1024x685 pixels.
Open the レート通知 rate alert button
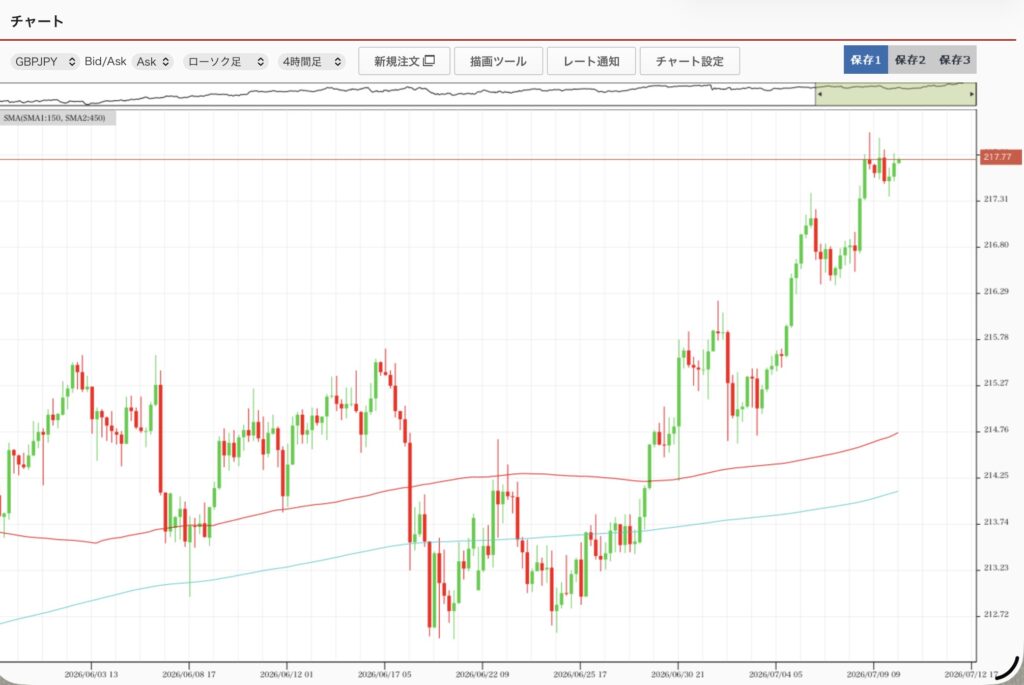click(x=591, y=61)
